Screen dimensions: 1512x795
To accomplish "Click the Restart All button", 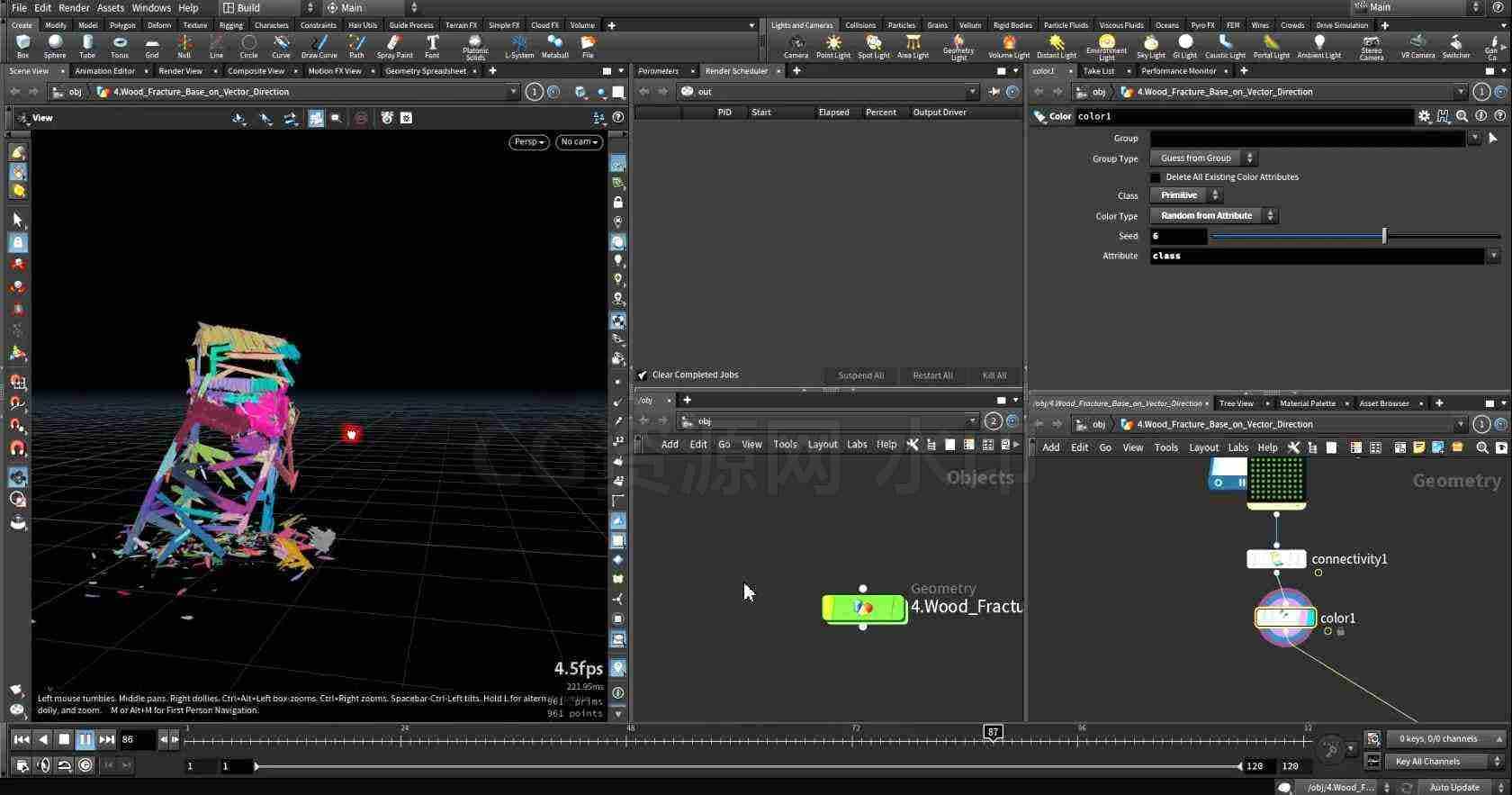I will pos(932,375).
